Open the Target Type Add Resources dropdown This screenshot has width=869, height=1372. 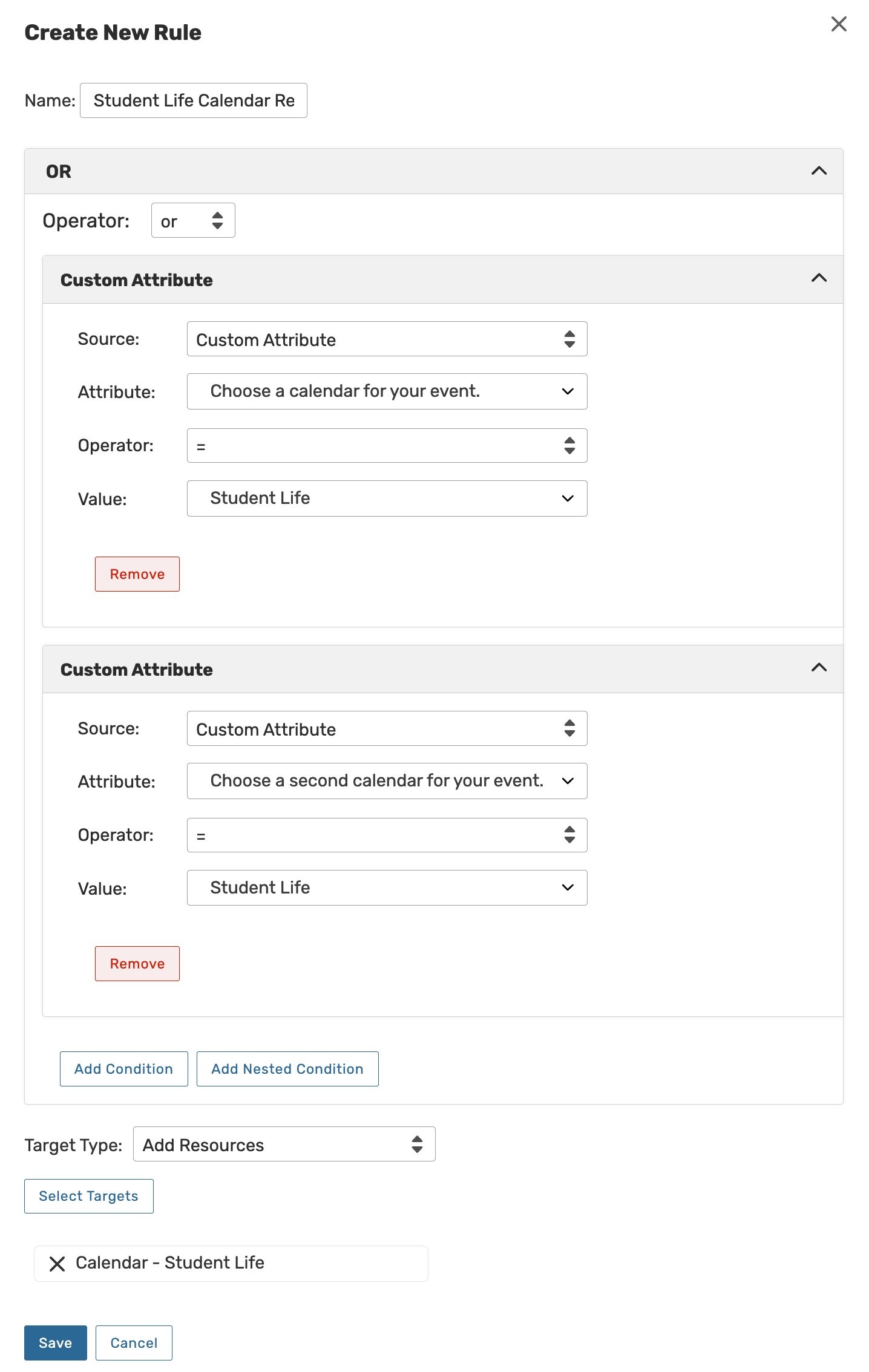[284, 1145]
